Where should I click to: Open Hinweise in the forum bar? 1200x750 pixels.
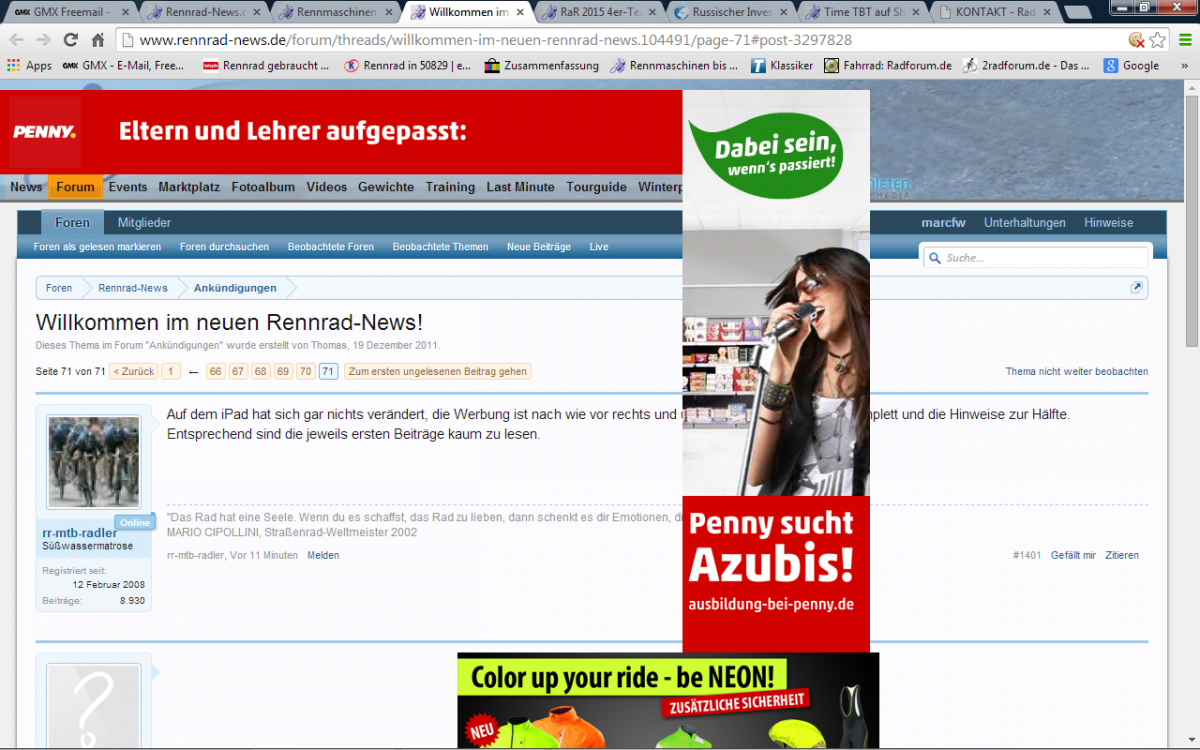(x=1109, y=223)
